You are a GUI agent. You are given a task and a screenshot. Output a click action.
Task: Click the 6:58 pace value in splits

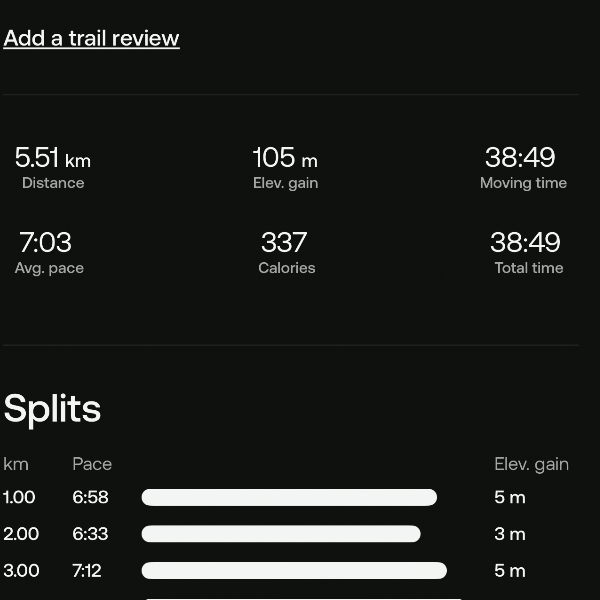(x=90, y=497)
